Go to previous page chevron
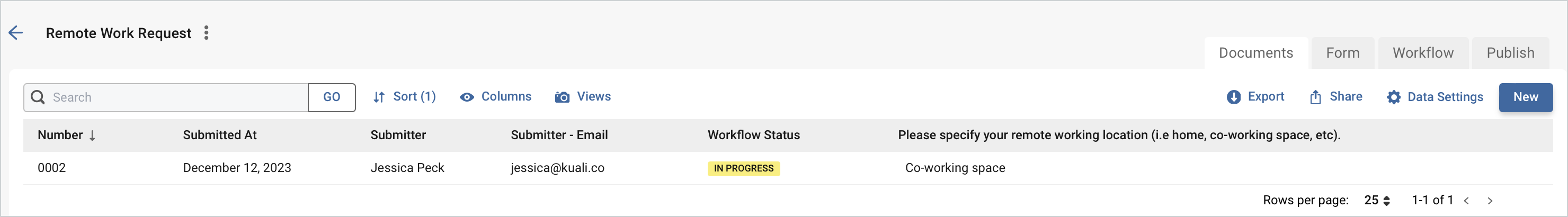Viewport: 1568px width, 217px height. (x=1466, y=201)
